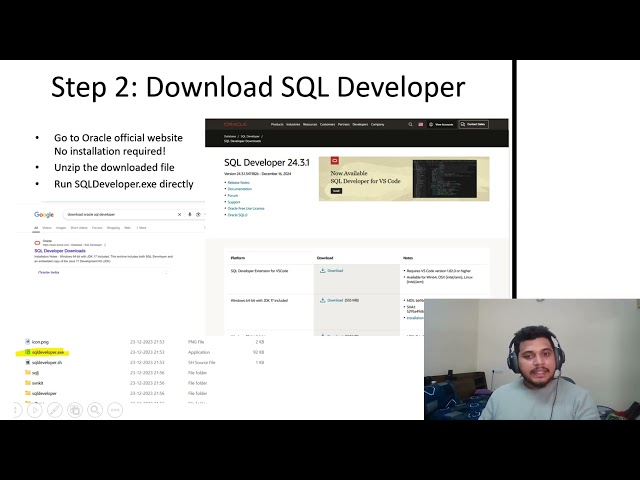
Task: Open the Support link
Action: [234, 202]
